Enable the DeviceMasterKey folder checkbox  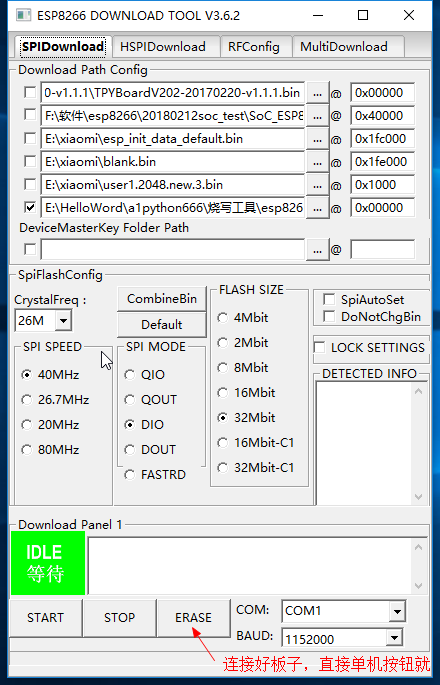coord(30,249)
